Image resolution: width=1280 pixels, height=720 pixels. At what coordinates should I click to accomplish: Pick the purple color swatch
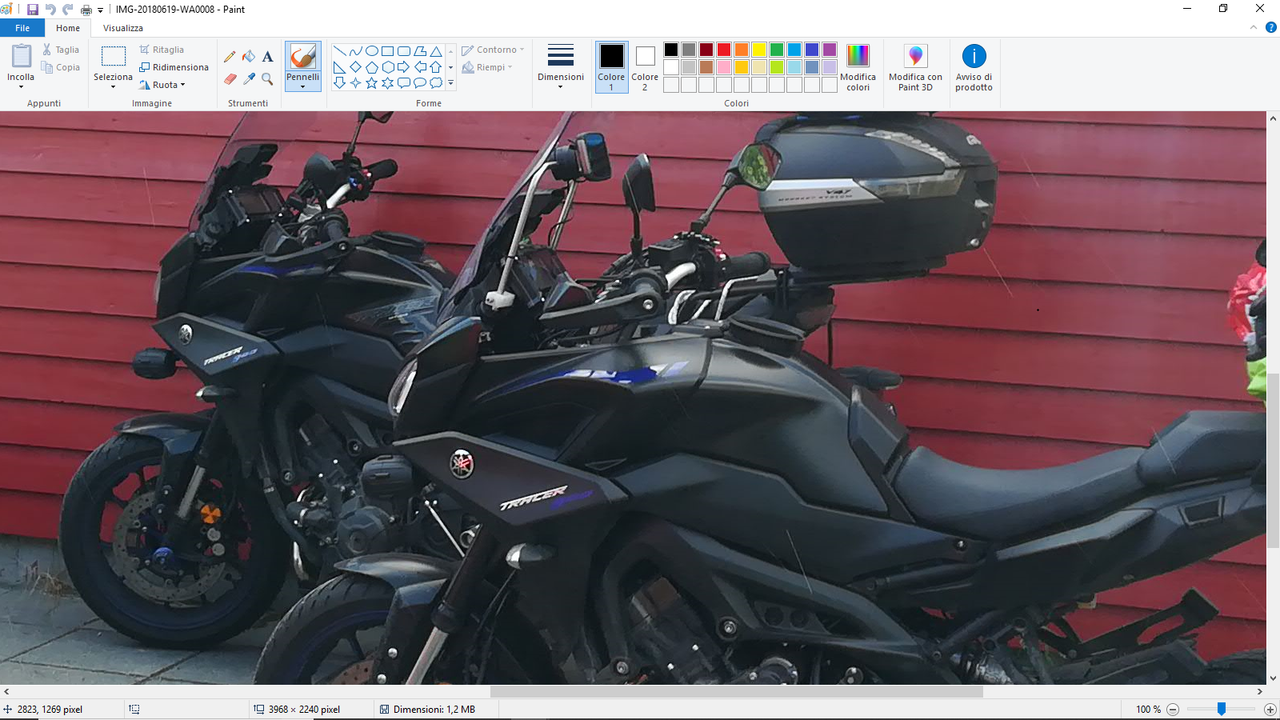coord(829,50)
